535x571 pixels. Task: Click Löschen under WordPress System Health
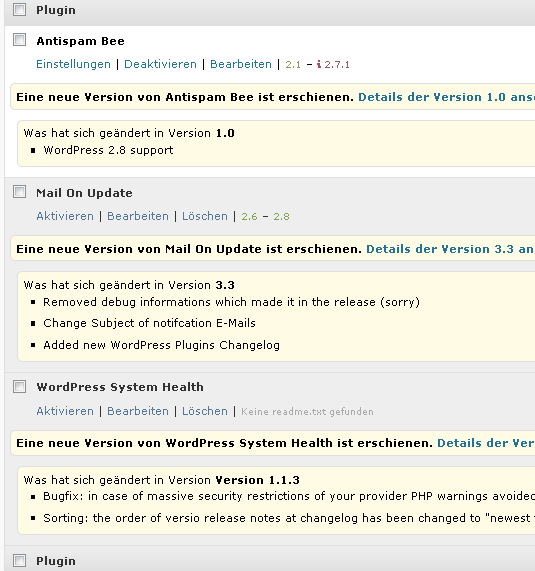click(205, 411)
